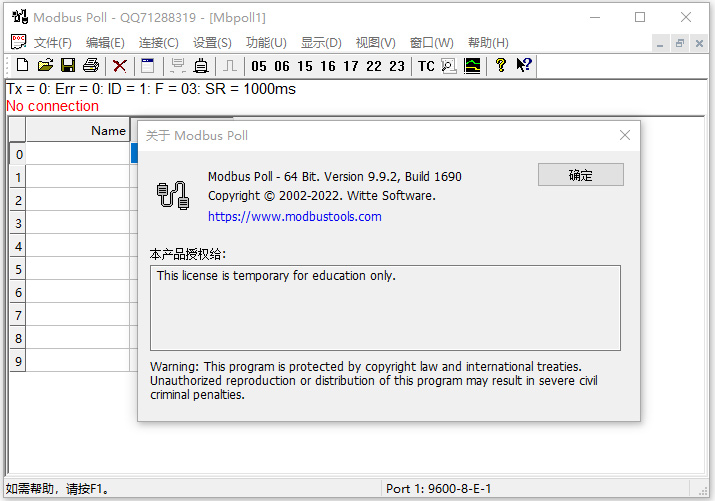Open the 设置(S) menu
The height and width of the screenshot is (501, 715).
pos(212,42)
